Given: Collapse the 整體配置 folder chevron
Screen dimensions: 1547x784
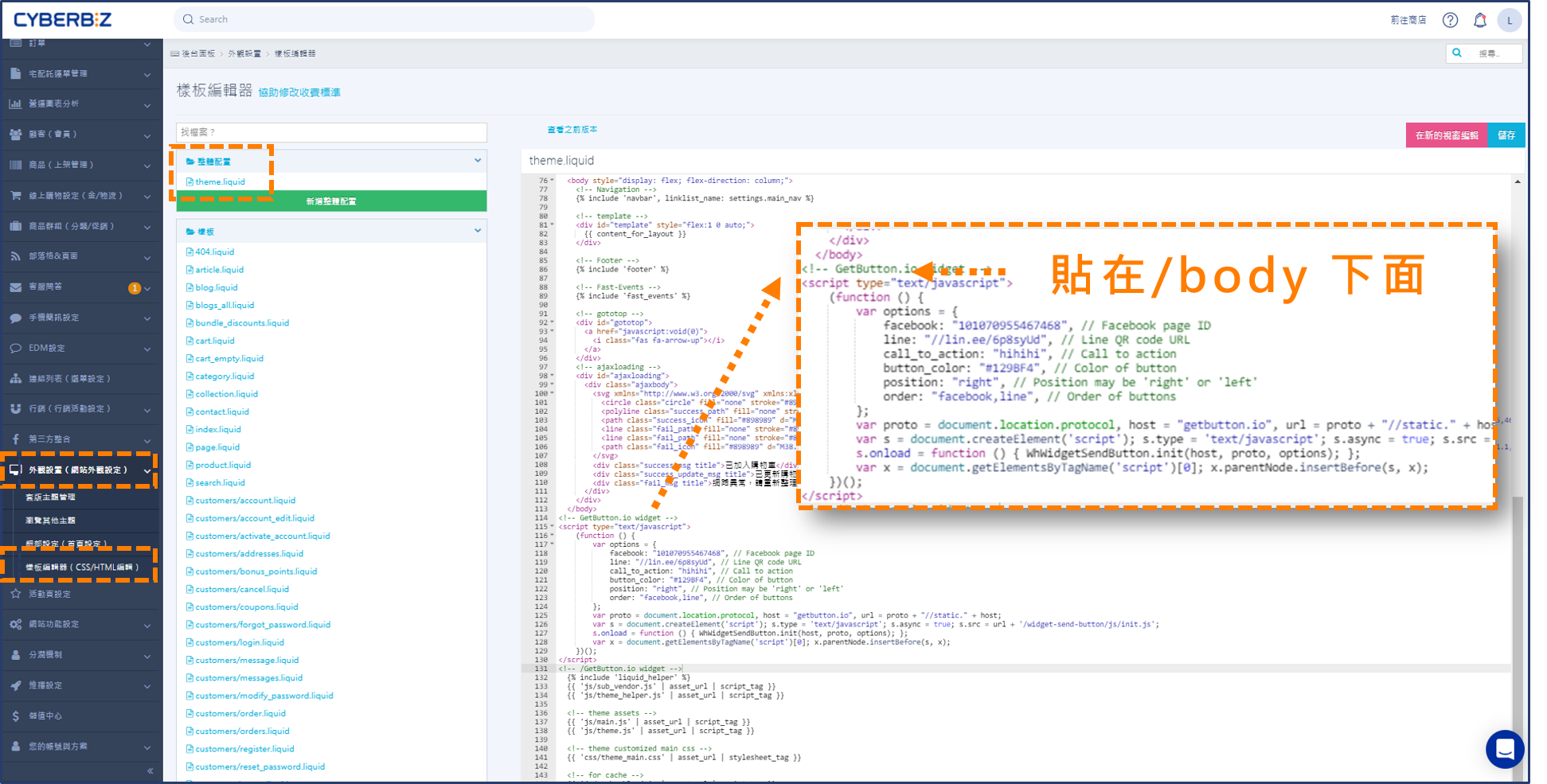Looking at the screenshot, I should (478, 160).
